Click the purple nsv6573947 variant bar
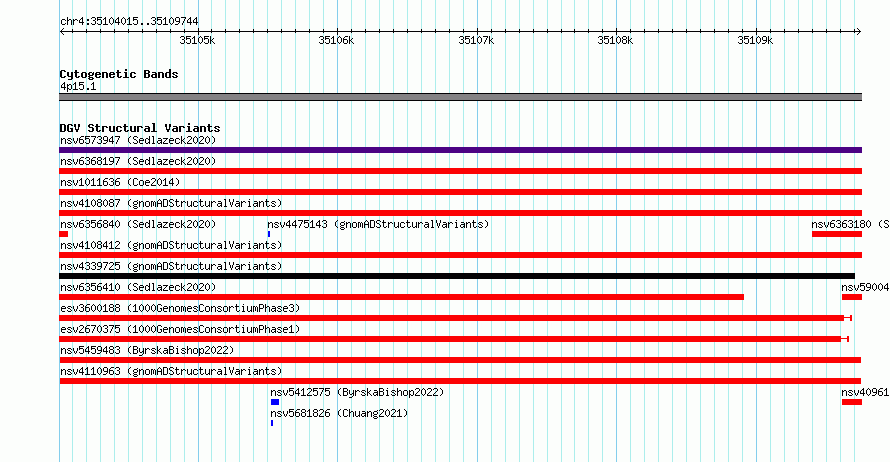890x462 pixels. pos(460,150)
